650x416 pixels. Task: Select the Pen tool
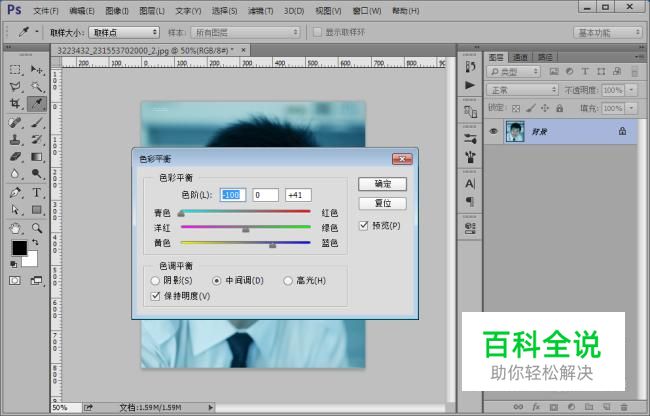coord(15,193)
